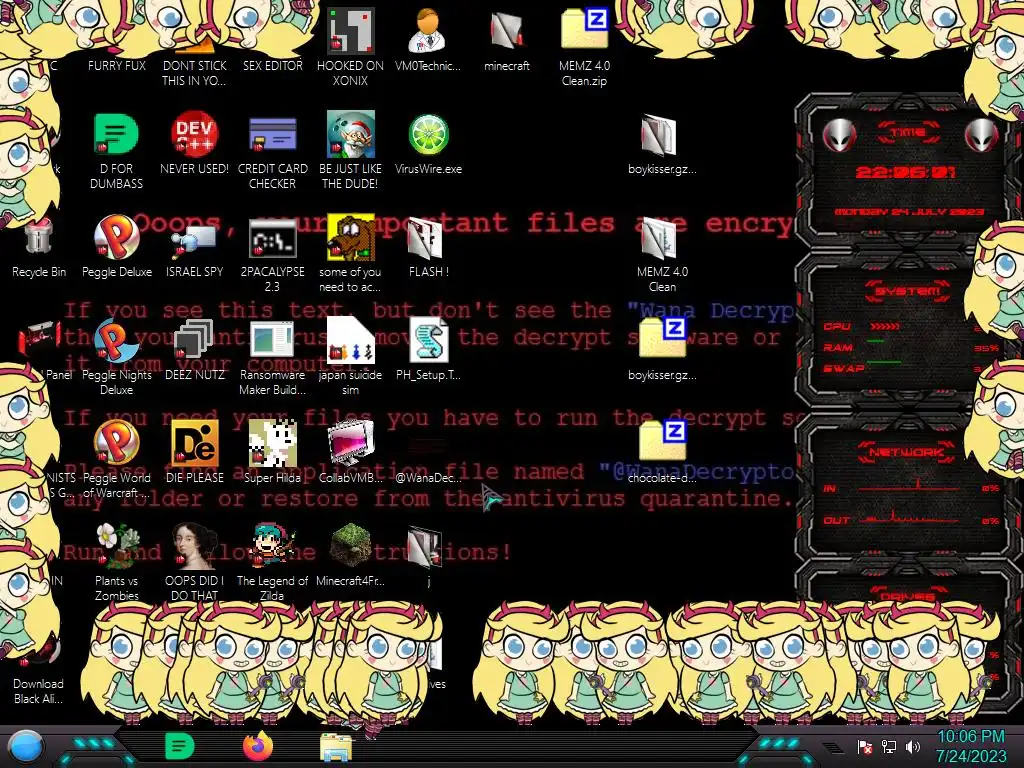This screenshot has height=768, width=1024.
Task: Select MEMZ 4.0 Clean.zip archive
Action: pyautogui.click(x=584, y=46)
